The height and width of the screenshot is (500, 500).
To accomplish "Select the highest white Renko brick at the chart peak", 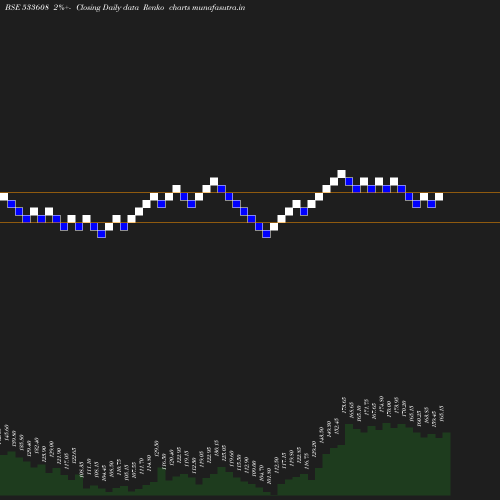I will pyautogui.click(x=341, y=174).
